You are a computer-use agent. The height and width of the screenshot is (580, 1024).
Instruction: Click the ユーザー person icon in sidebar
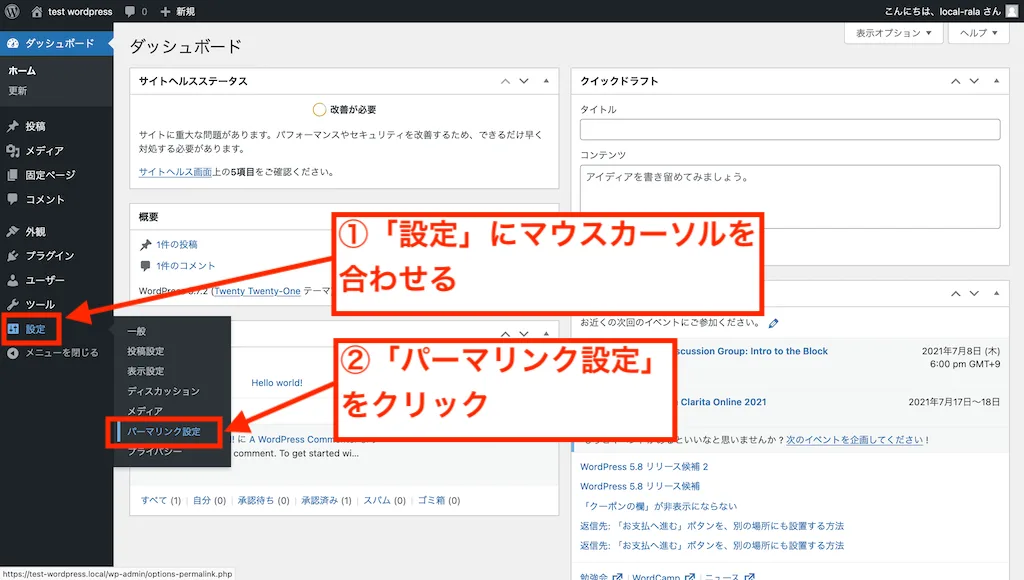tap(12, 280)
